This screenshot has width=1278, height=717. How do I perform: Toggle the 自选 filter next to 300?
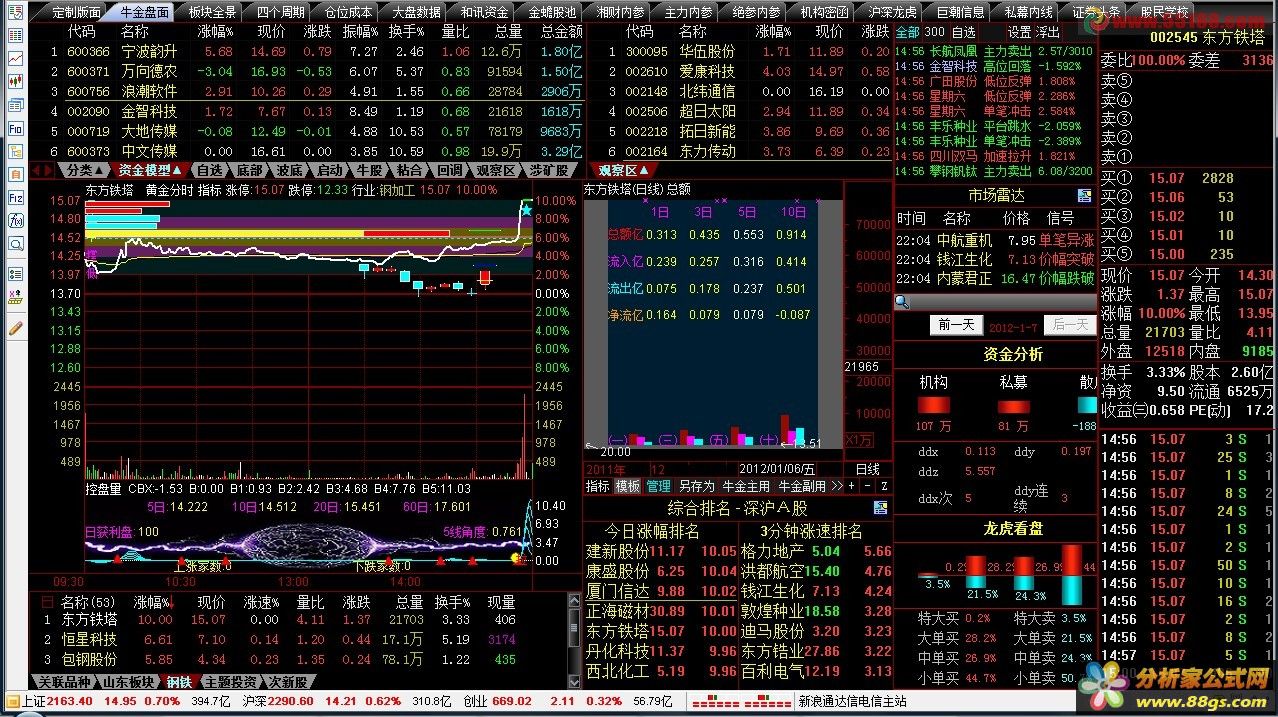963,32
